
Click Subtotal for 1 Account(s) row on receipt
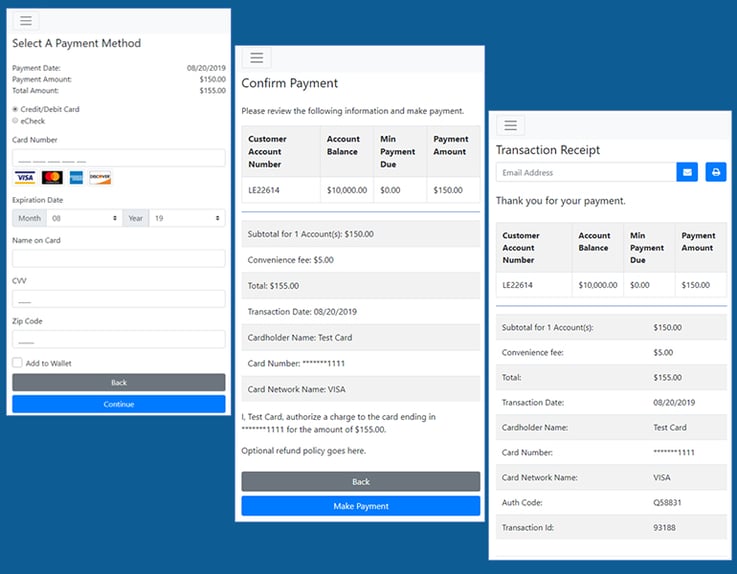pos(611,327)
